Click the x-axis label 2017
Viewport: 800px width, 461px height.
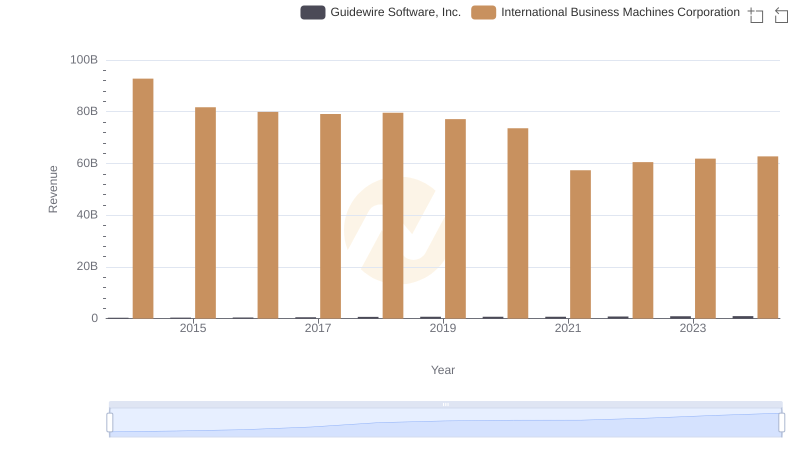(318, 328)
